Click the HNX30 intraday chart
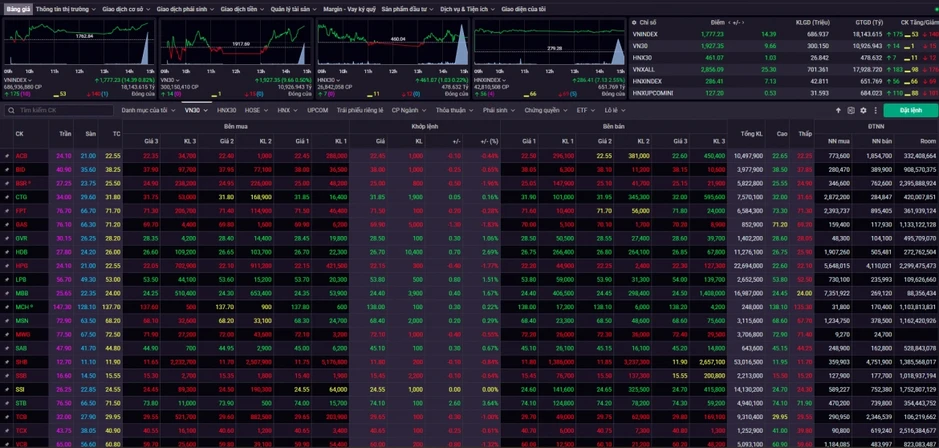This screenshot has width=939, height=448. [392, 41]
